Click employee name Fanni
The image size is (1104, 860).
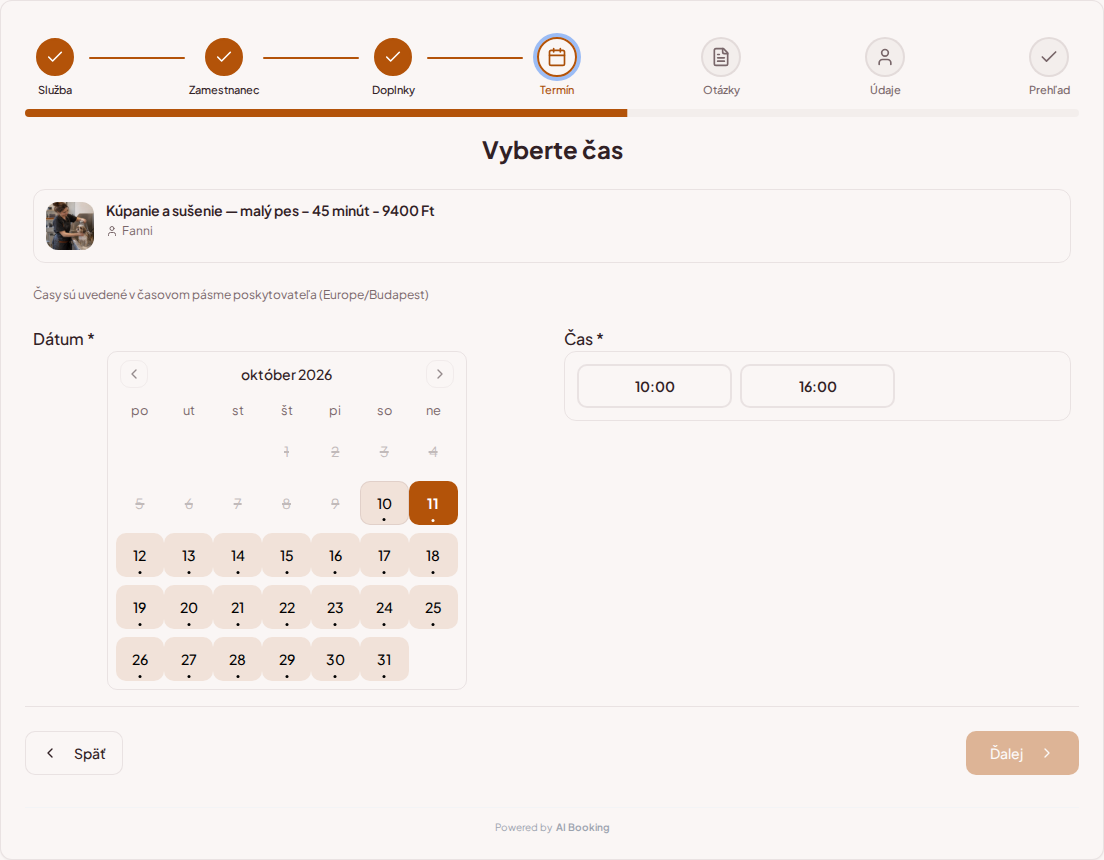pos(137,231)
